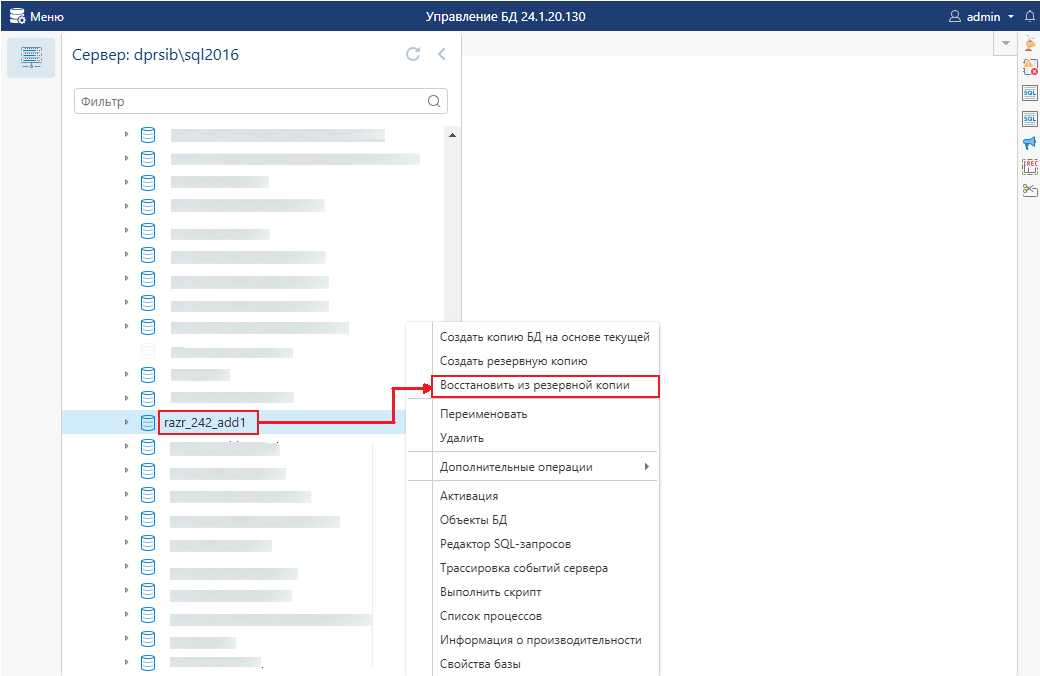Click the scissors icon in right toolbar
1040x676 pixels.
[1030, 190]
